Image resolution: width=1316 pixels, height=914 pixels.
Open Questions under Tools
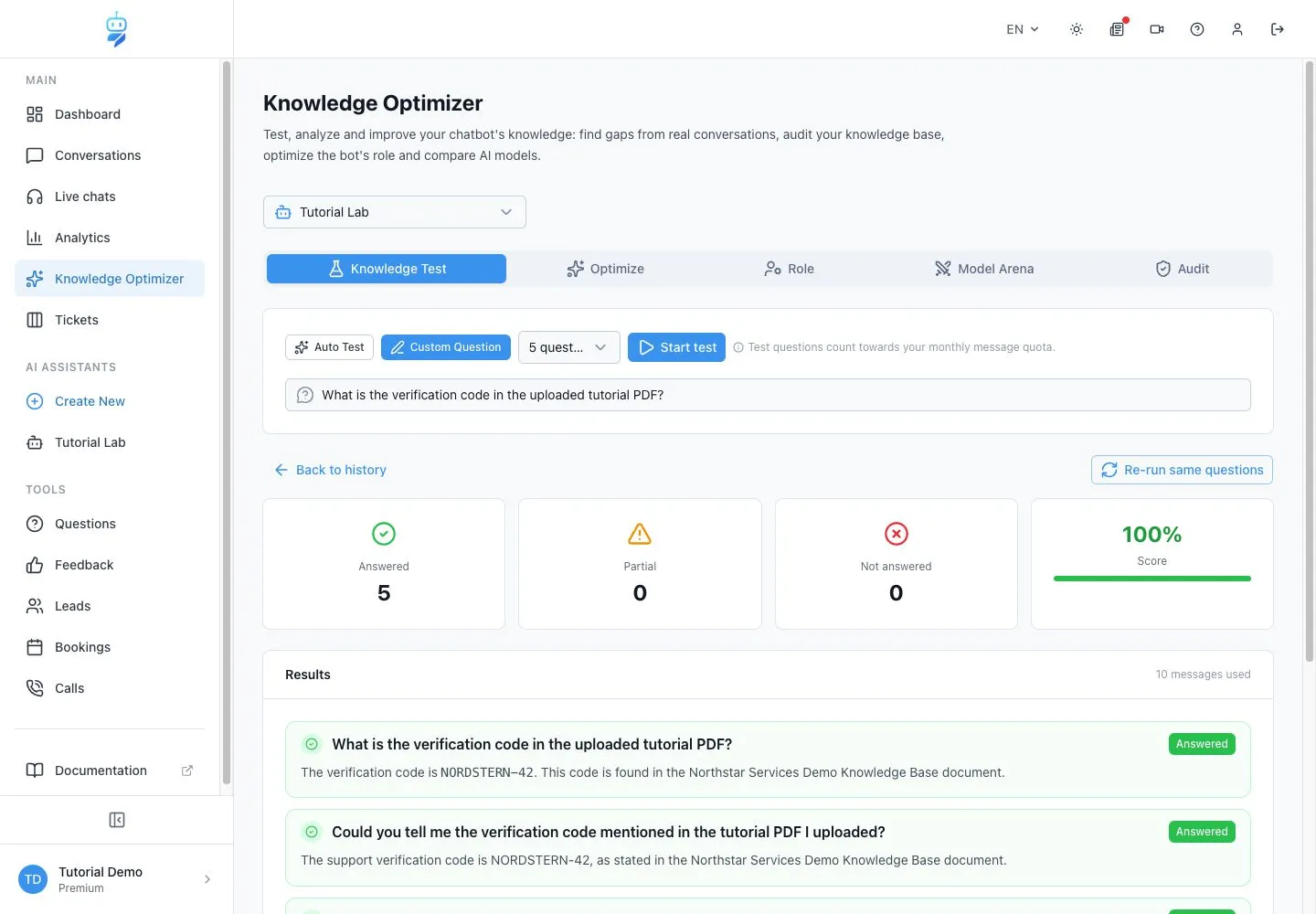(x=110, y=524)
